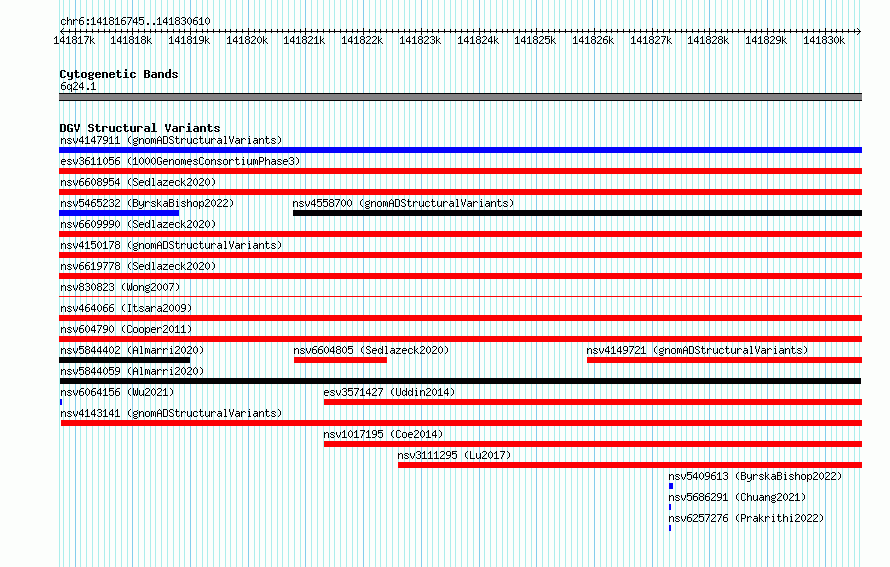Click the 141828k ruler position
Viewport: 890px width, 567px height.
(708, 40)
